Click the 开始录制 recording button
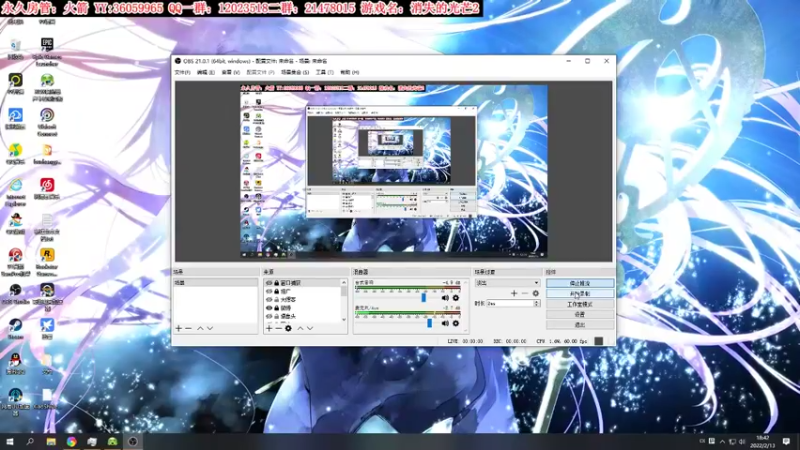This screenshot has width=800, height=450. [580, 293]
